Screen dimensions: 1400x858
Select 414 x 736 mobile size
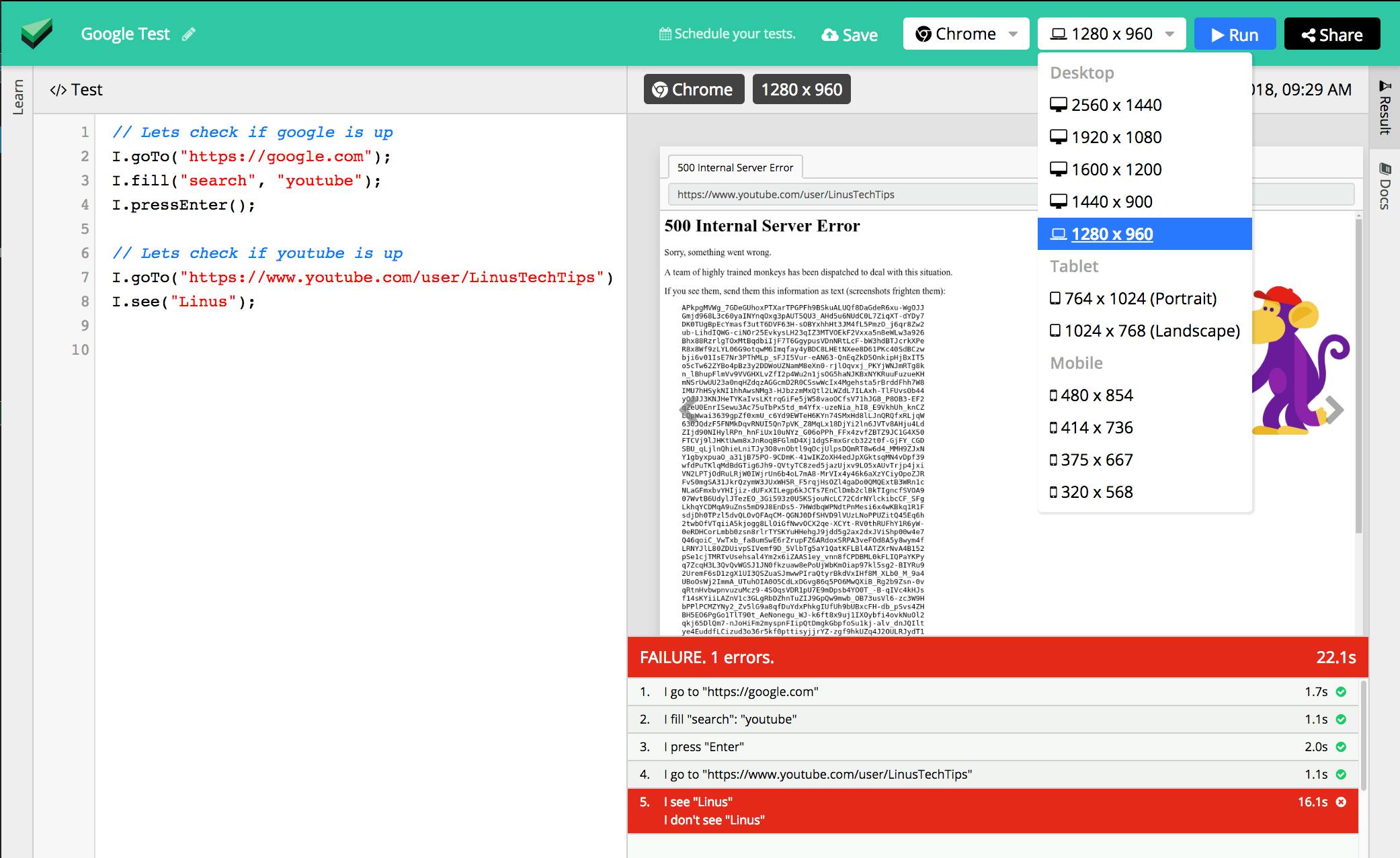(x=1145, y=427)
